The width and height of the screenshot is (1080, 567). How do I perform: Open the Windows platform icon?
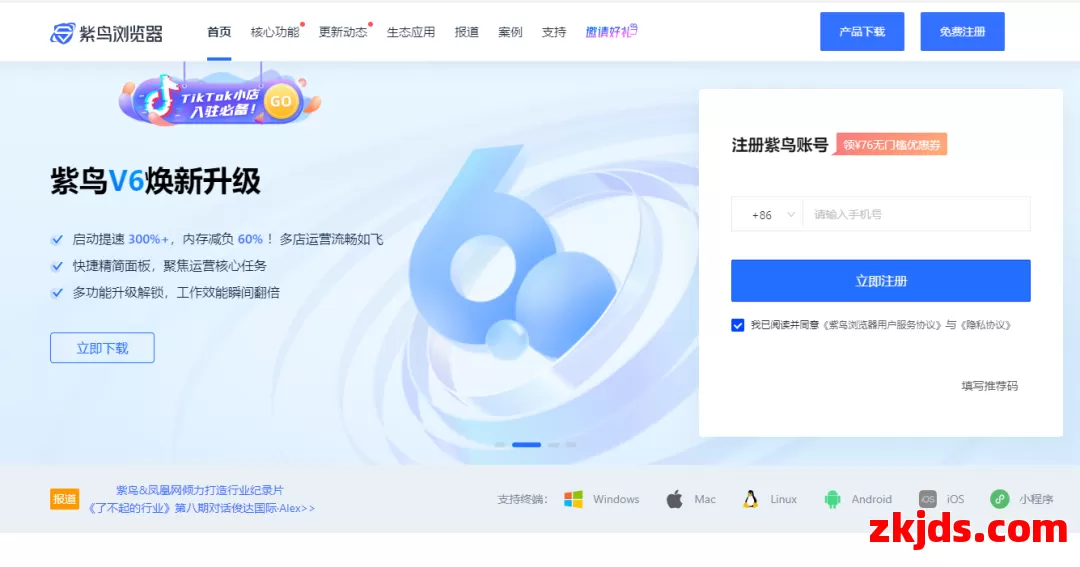click(x=573, y=499)
